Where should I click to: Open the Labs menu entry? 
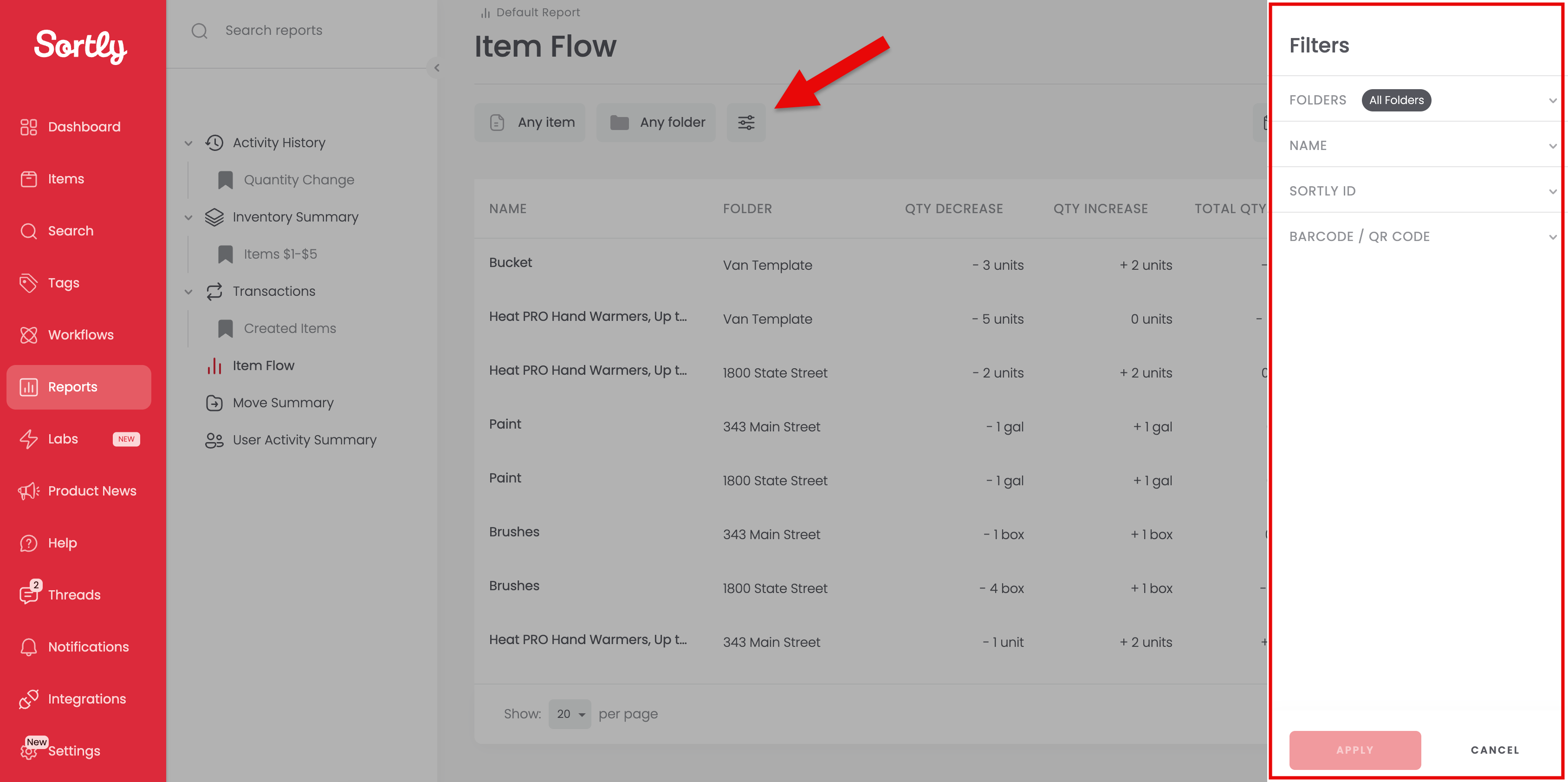pos(79,439)
